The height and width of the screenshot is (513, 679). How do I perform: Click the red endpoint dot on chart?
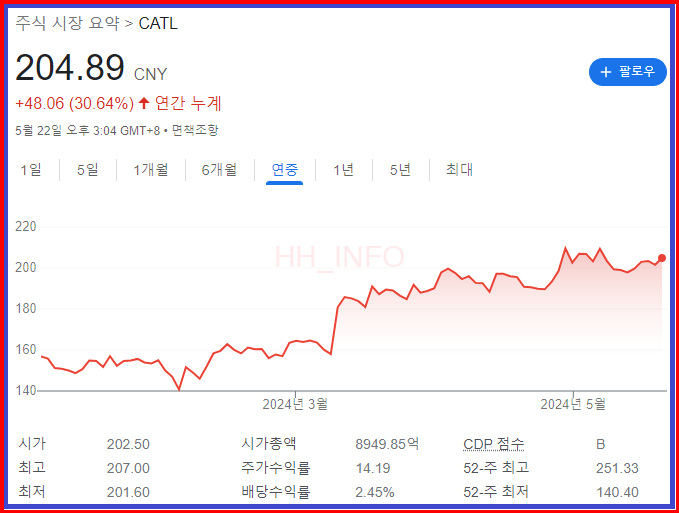tap(662, 258)
